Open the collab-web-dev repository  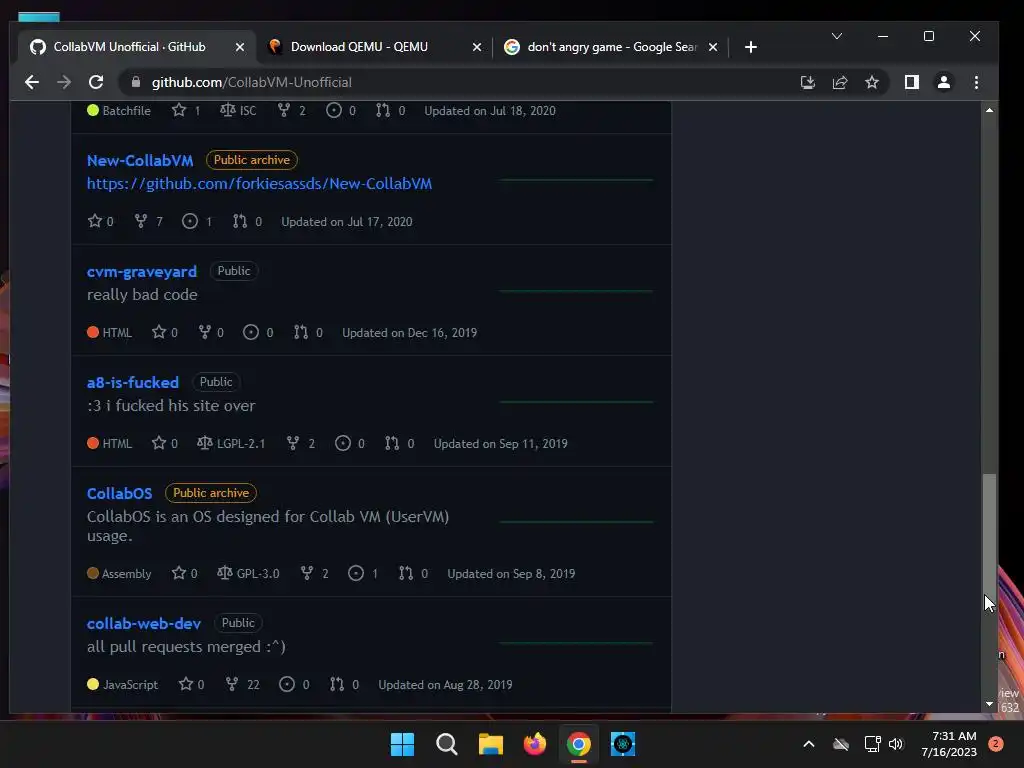click(144, 624)
